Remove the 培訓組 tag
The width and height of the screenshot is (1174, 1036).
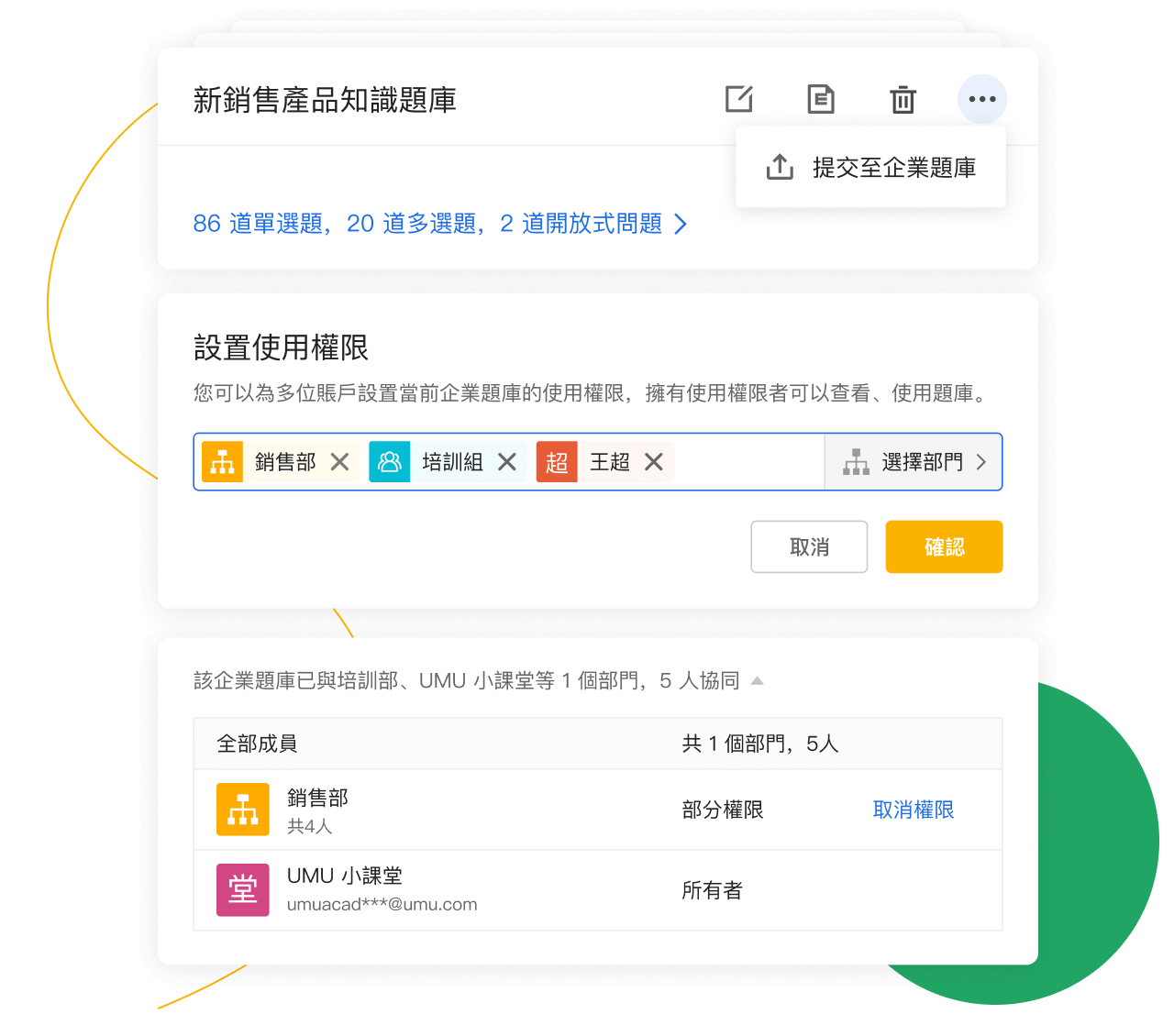coord(507,462)
